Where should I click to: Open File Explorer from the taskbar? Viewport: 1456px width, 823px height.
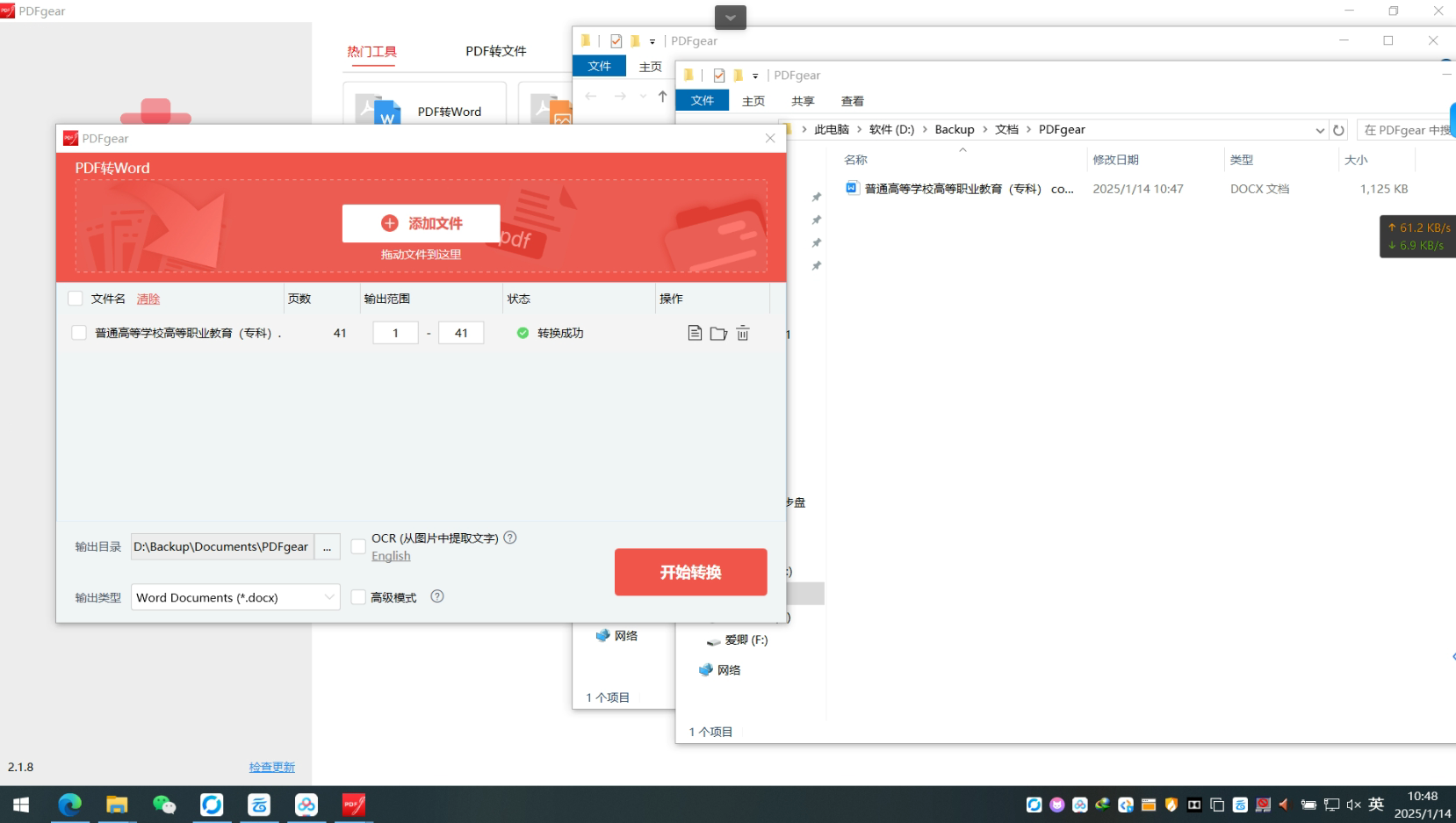[117, 805]
